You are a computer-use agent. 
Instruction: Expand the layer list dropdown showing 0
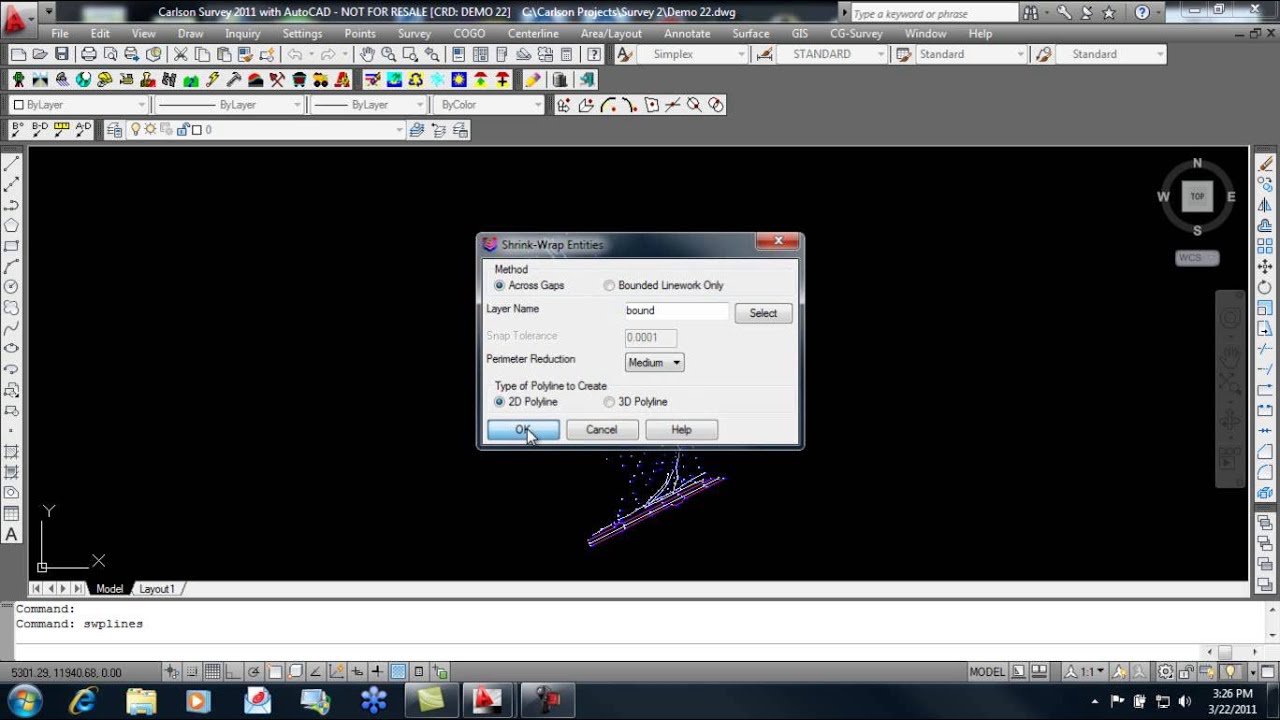click(x=399, y=129)
